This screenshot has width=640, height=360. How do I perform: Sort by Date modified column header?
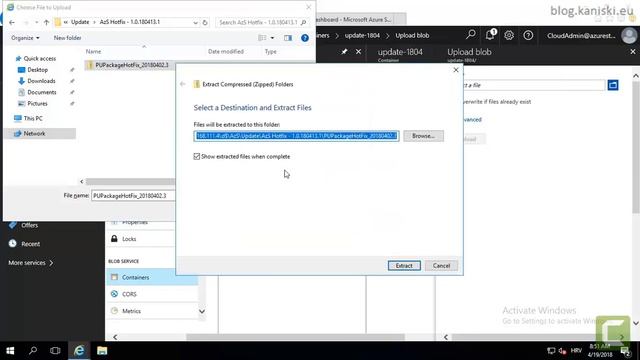(226, 51)
